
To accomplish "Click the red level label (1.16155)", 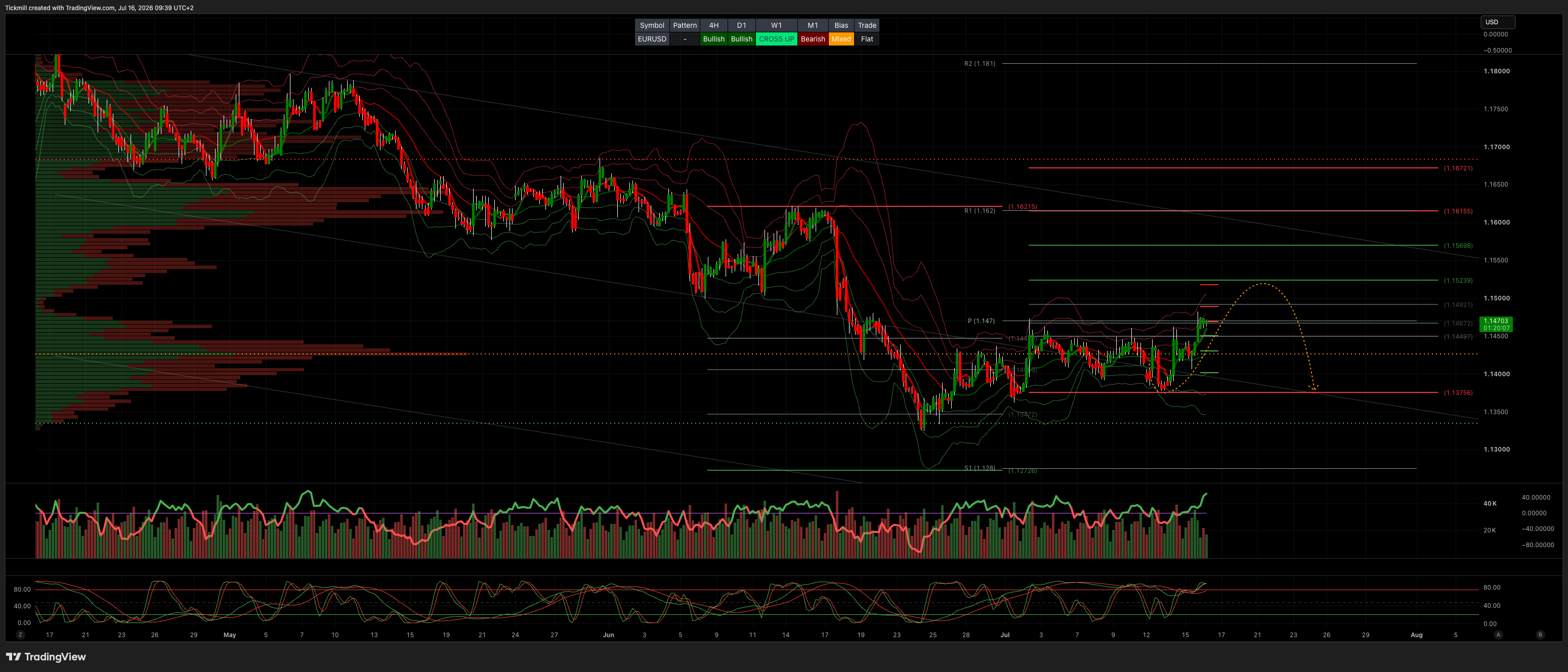I will point(1458,212).
